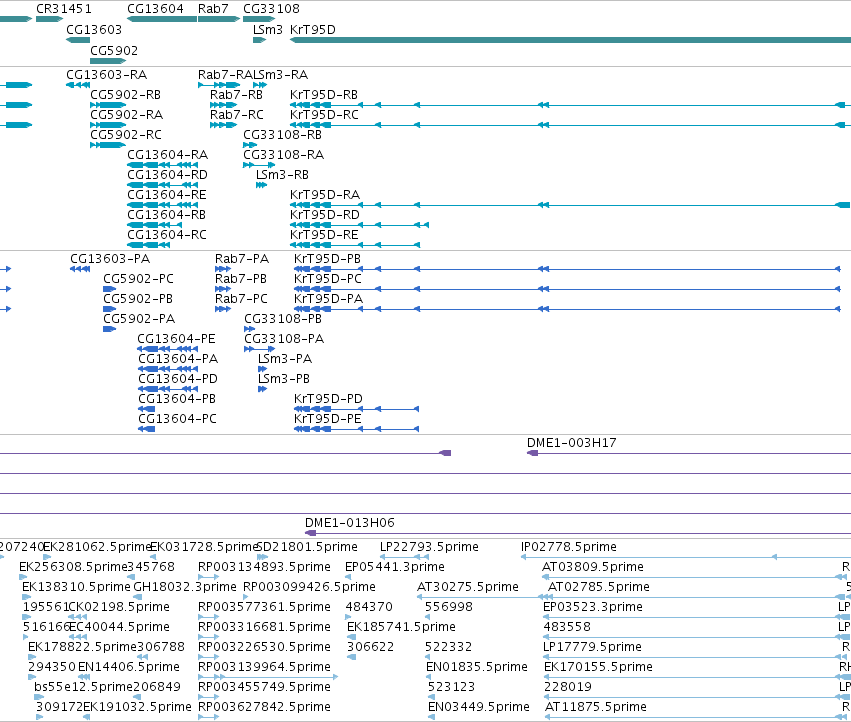851x722 pixels.
Task: Click protein CG13604-PB
Action: 177,400
